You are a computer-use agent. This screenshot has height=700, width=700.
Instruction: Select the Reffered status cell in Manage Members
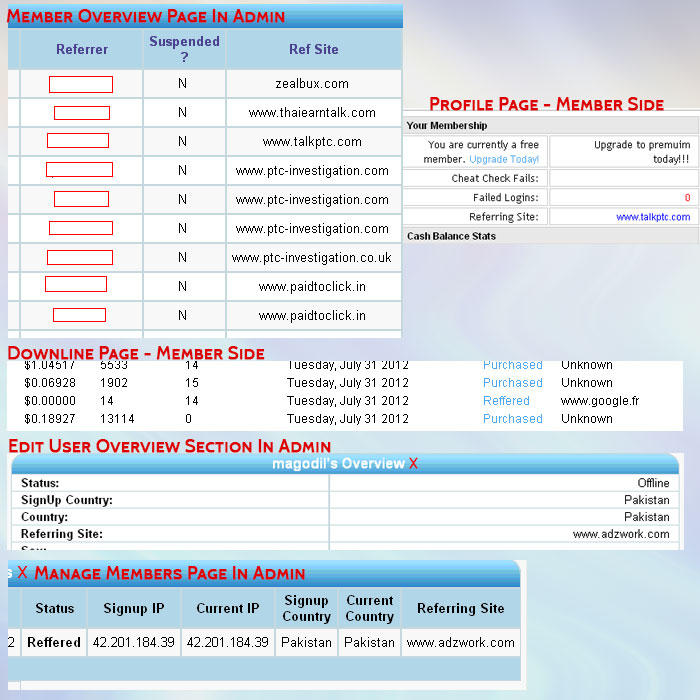pyautogui.click(x=54, y=642)
